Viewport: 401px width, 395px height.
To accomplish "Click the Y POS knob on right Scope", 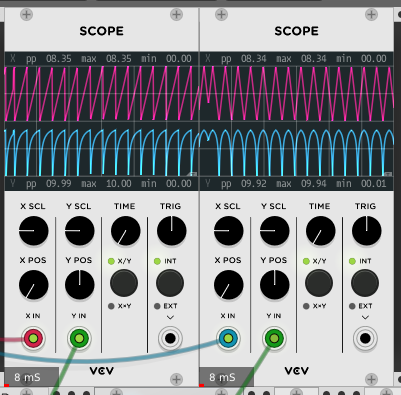I will pyautogui.click(x=275, y=285).
